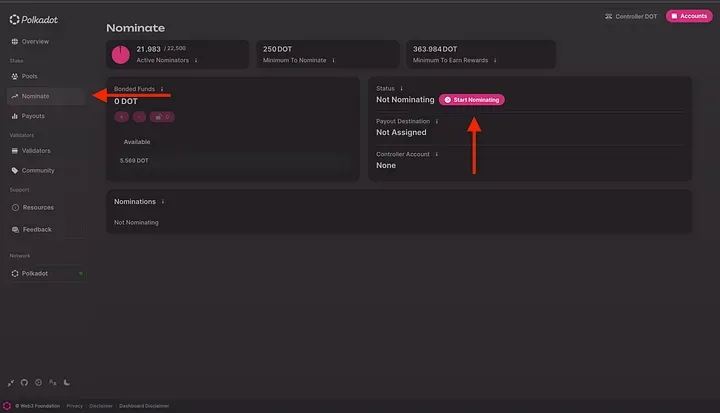
Task: Open the Privacy footer link
Action: [74, 406]
